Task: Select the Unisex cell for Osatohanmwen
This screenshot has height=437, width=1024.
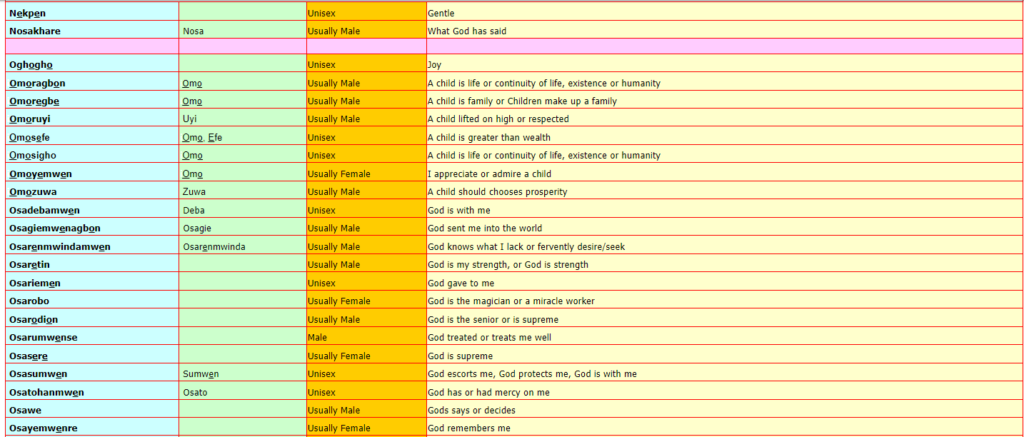Action: (322, 392)
